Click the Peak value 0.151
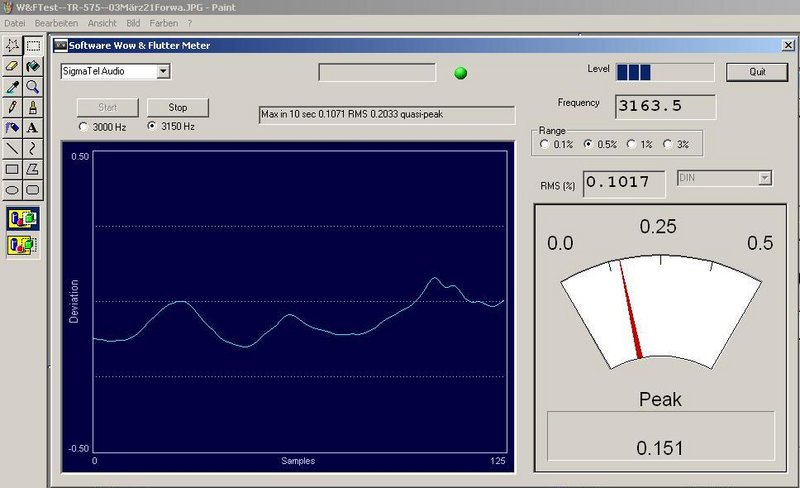The height and width of the screenshot is (488, 800). pyautogui.click(x=660, y=448)
